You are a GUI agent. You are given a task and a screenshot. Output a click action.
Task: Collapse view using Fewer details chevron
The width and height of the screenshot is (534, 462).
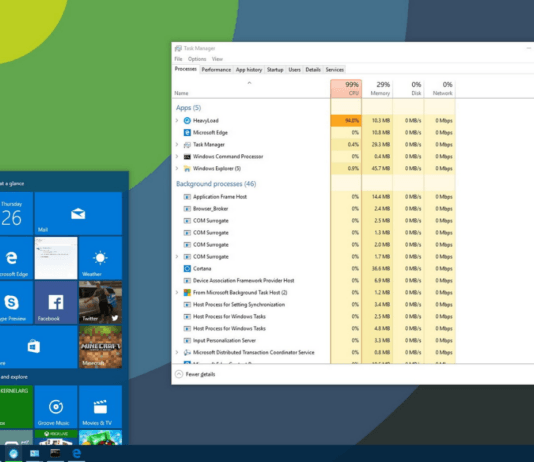pyautogui.click(x=179, y=374)
